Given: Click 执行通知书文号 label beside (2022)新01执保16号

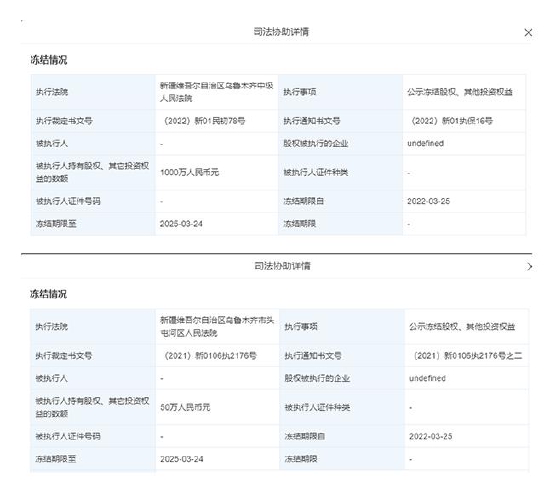Looking at the screenshot, I should pyautogui.click(x=312, y=121).
